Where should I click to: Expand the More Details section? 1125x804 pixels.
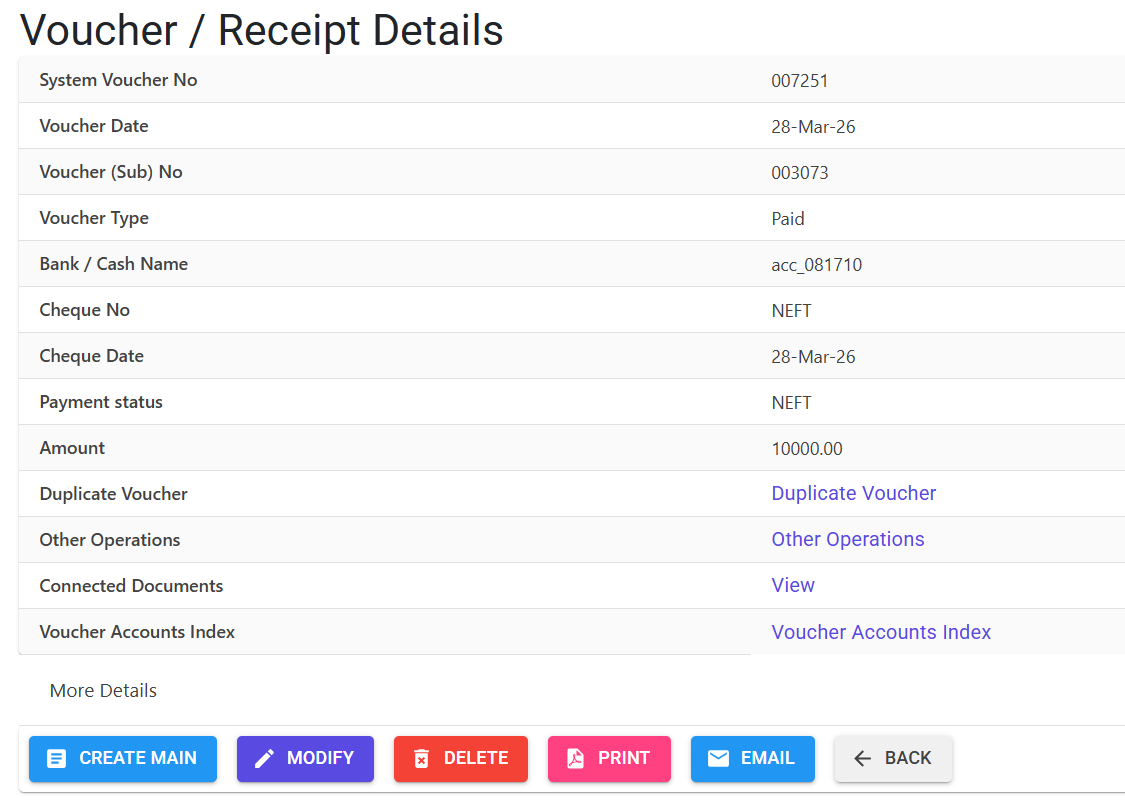coord(103,691)
